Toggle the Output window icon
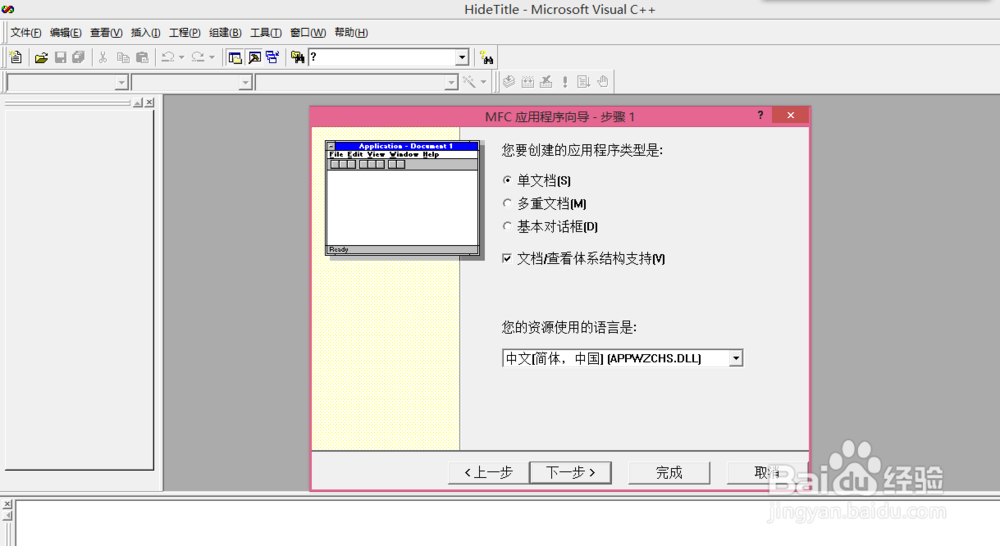The height and width of the screenshot is (546, 1000). pos(254,57)
